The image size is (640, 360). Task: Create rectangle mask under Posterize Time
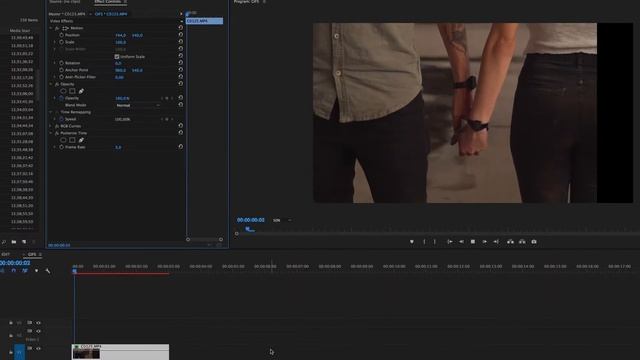point(72,140)
